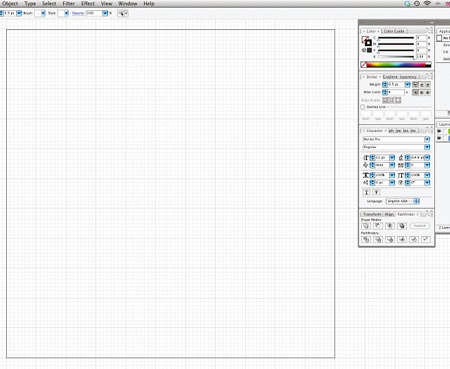Switch to the Align tab

(x=389, y=214)
